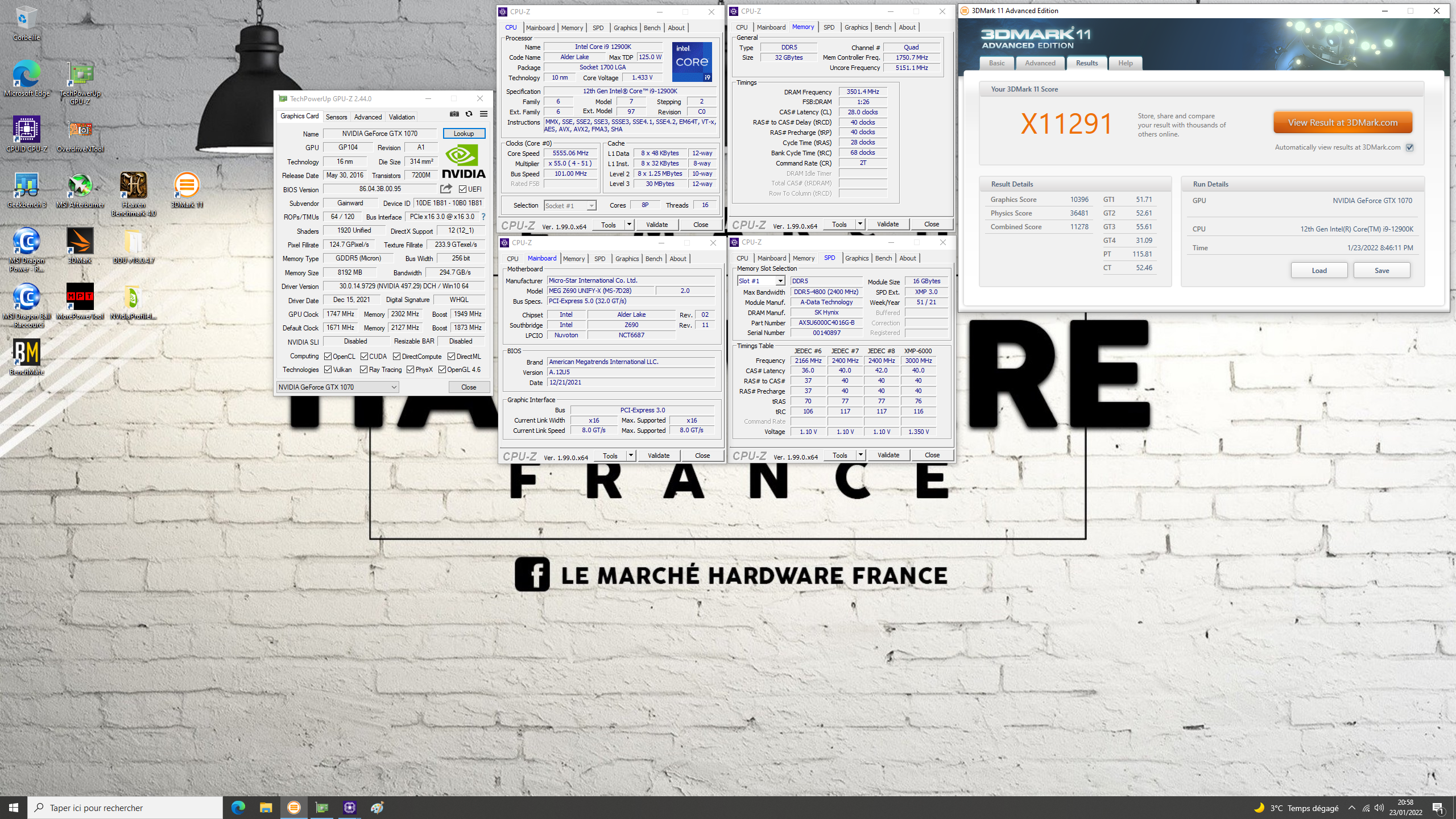Expand Tools arrow in SPD tab window
The width and height of the screenshot is (1456, 819).
coord(861,455)
